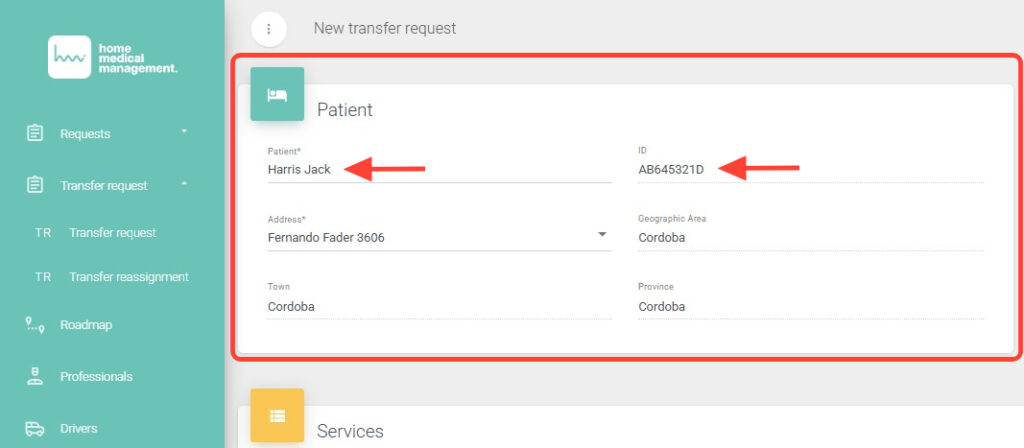The image size is (1024, 448).
Task: Open the Professionals section
Action: coord(96,377)
